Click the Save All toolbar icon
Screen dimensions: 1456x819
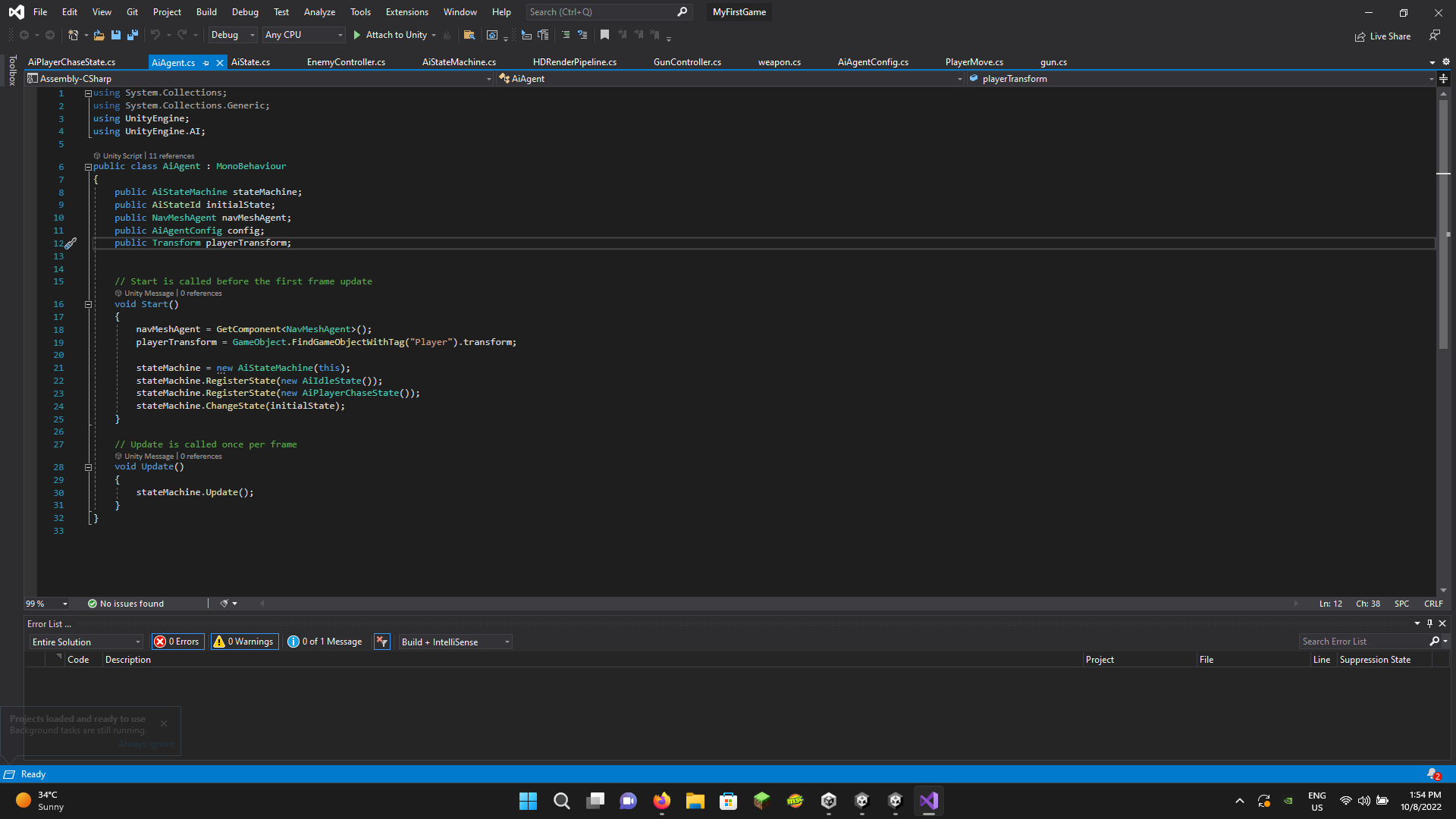pyautogui.click(x=133, y=35)
